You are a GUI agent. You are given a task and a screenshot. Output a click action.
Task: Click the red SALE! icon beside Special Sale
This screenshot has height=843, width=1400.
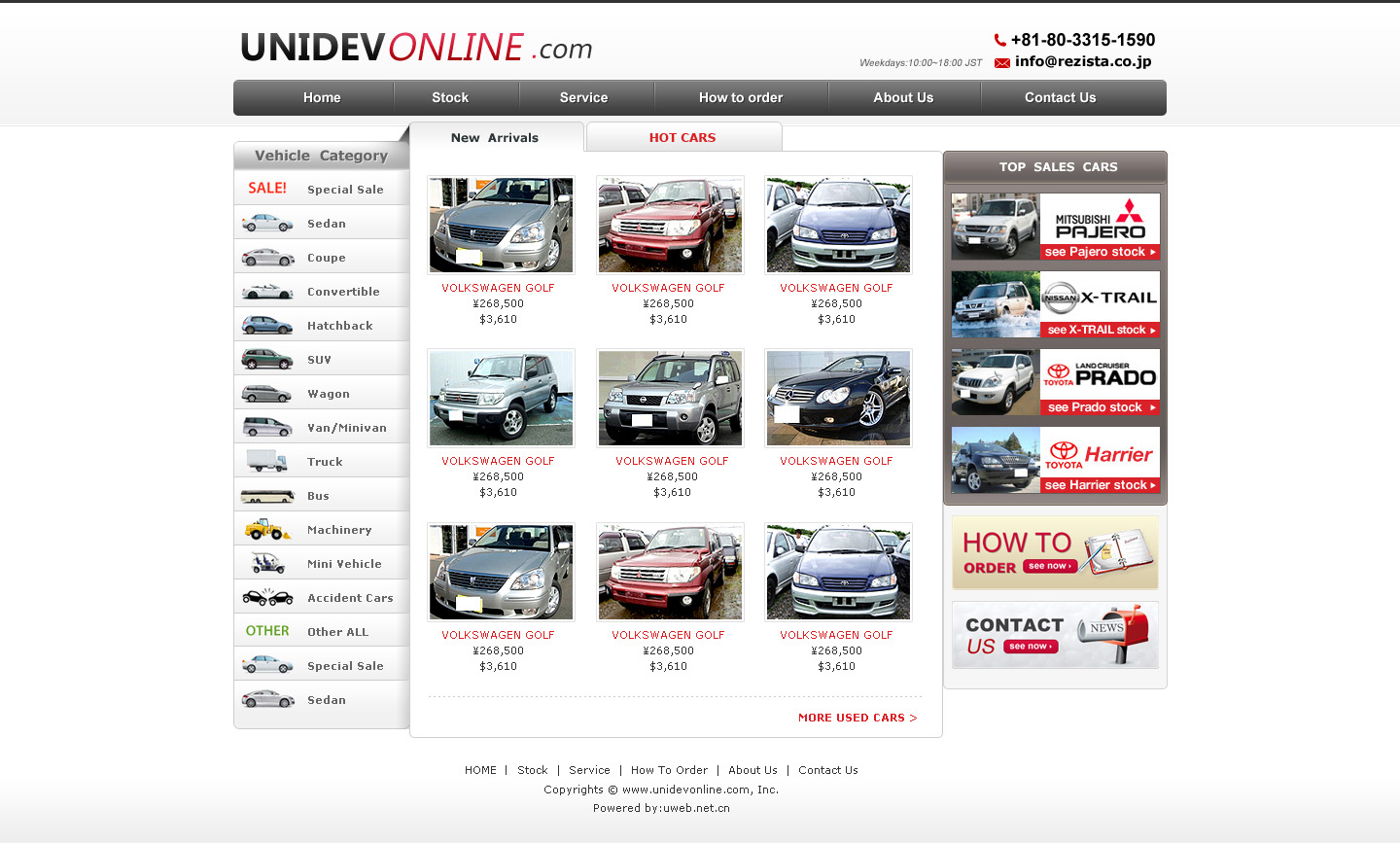pyautogui.click(x=267, y=188)
